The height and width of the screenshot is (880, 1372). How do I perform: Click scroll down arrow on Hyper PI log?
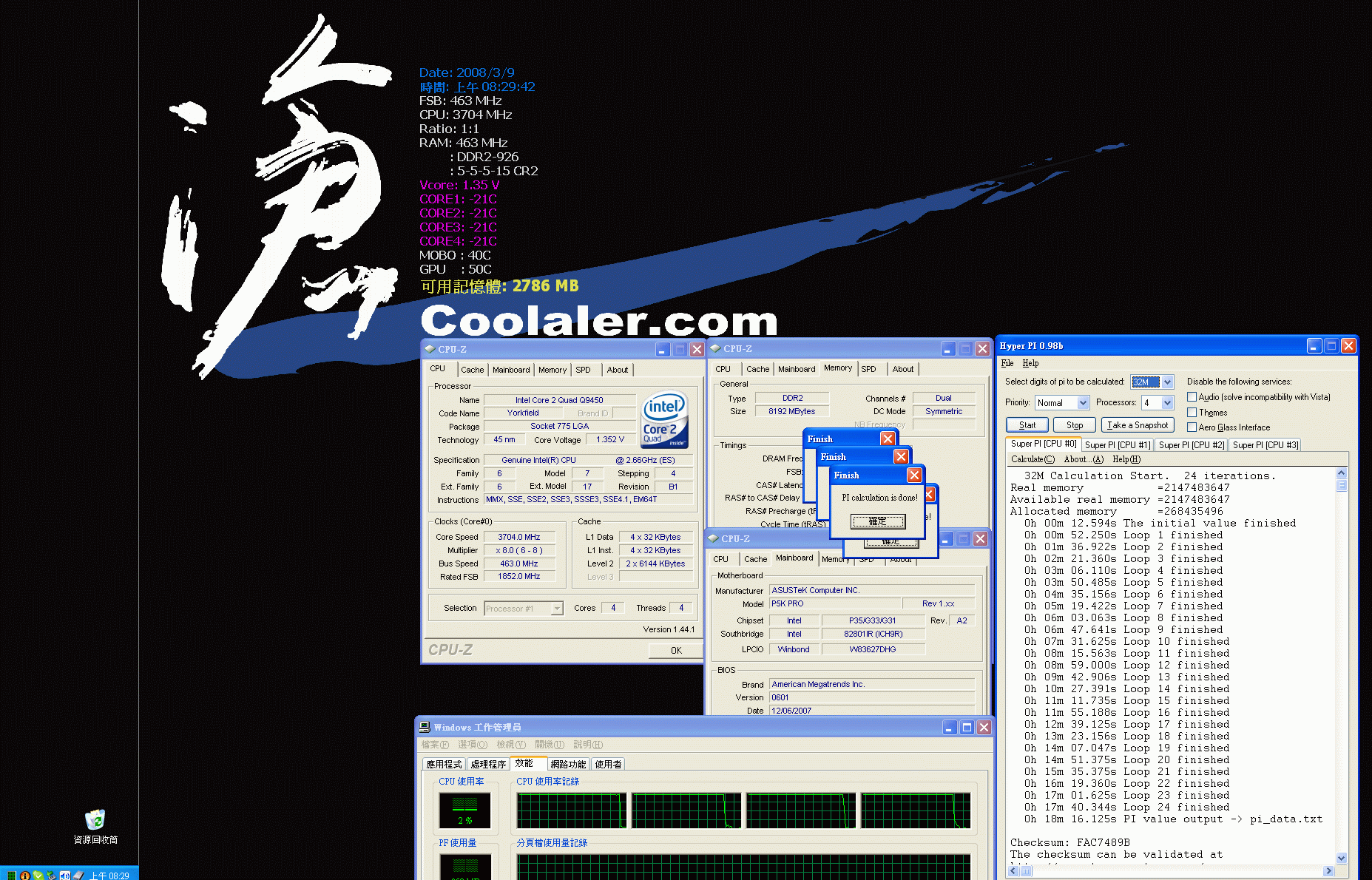[1341, 858]
